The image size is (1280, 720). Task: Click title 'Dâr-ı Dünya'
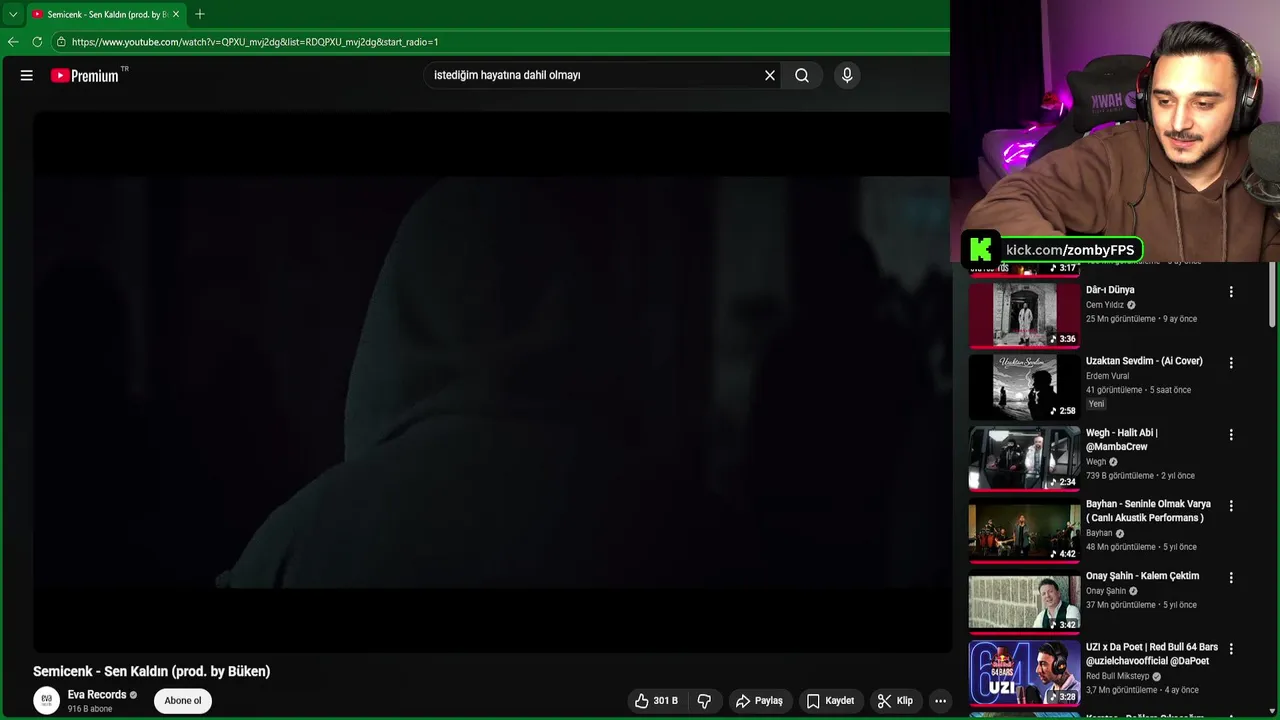pyautogui.click(x=1110, y=290)
